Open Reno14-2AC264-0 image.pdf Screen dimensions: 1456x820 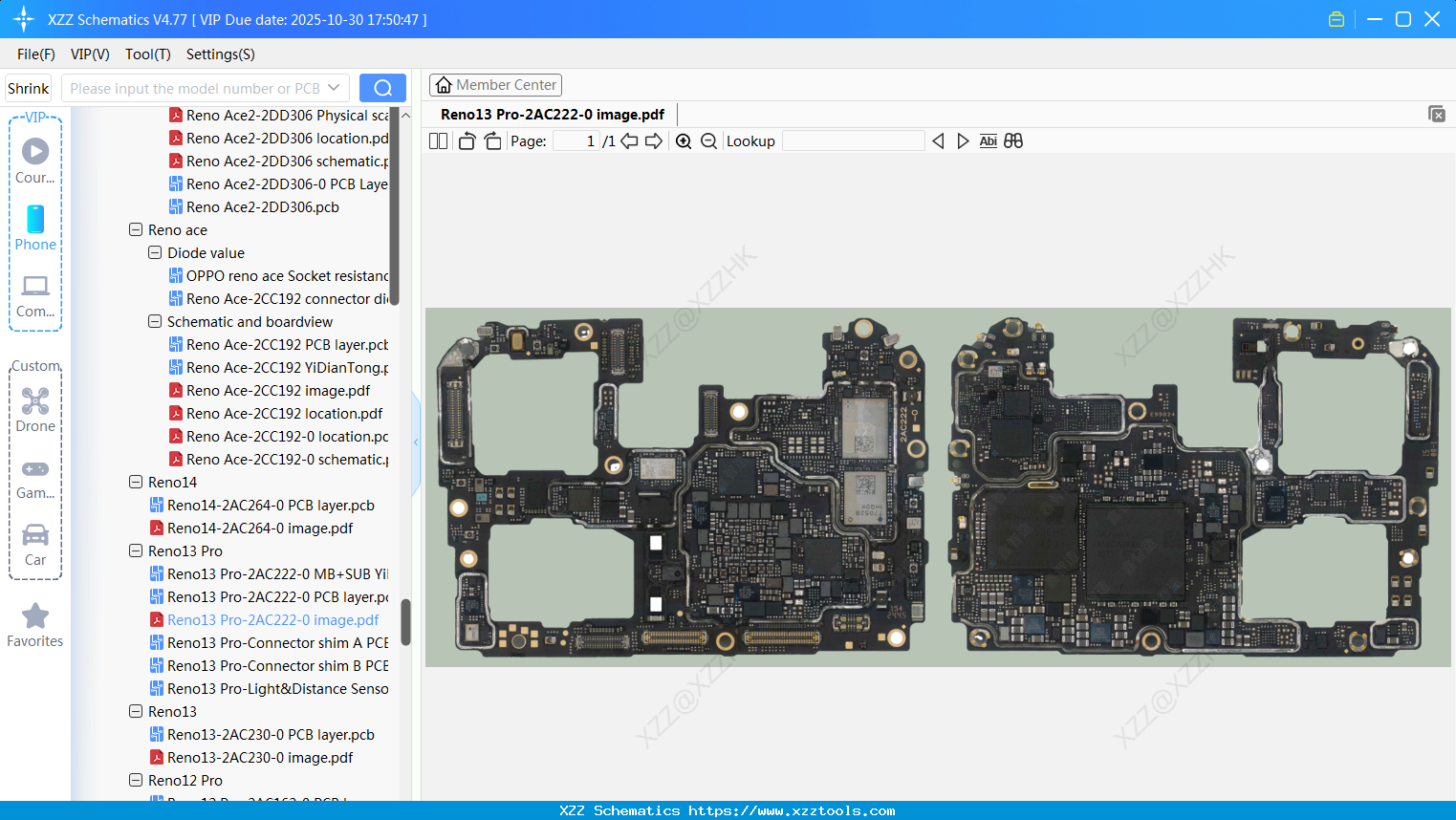[260, 528]
